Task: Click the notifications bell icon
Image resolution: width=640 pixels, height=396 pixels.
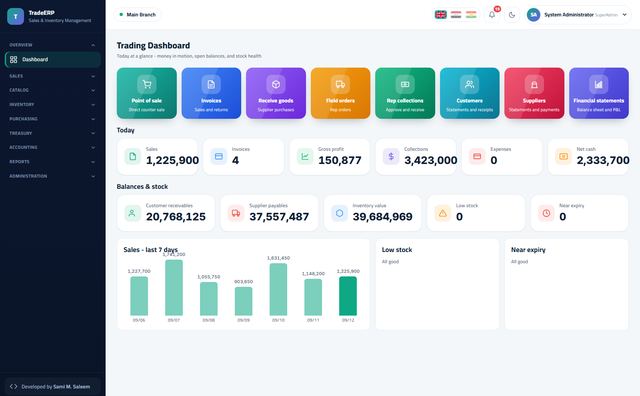Action: point(492,15)
